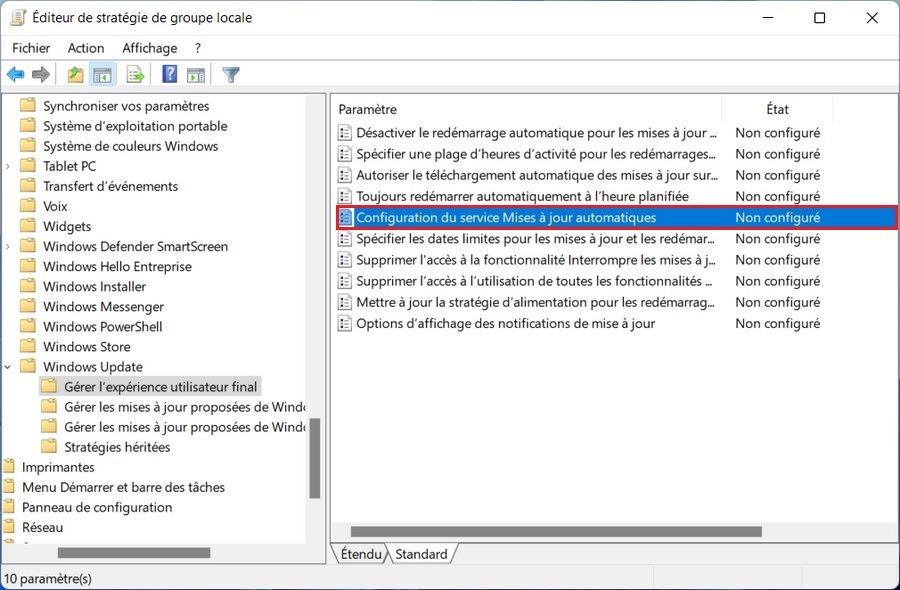
Task: Sort by the État column header
Action: click(x=777, y=109)
